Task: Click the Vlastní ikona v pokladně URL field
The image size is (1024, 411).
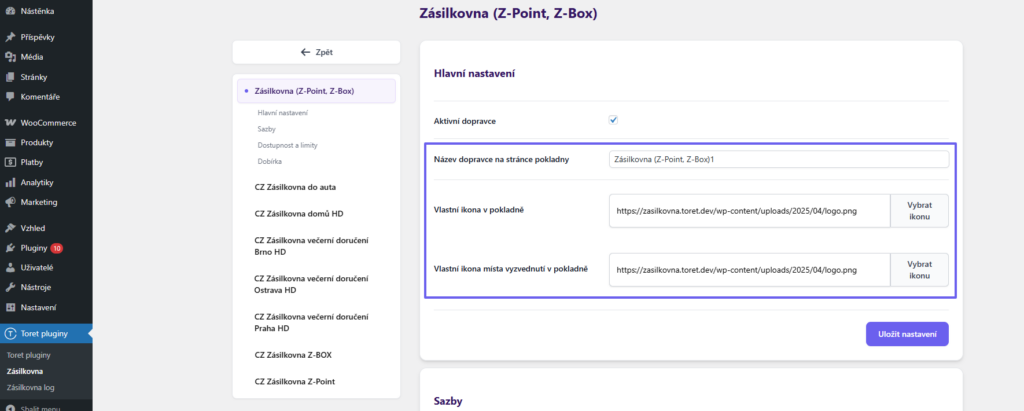Action: point(749,210)
